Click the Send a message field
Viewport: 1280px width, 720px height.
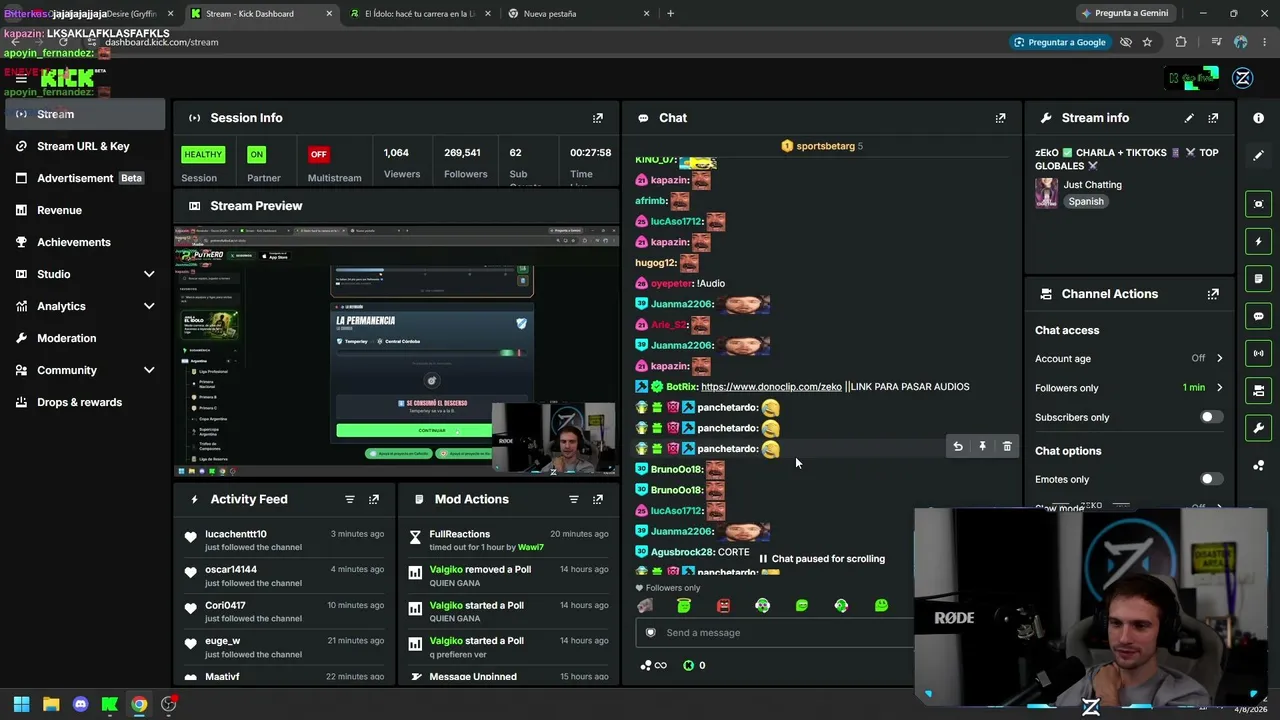point(775,633)
